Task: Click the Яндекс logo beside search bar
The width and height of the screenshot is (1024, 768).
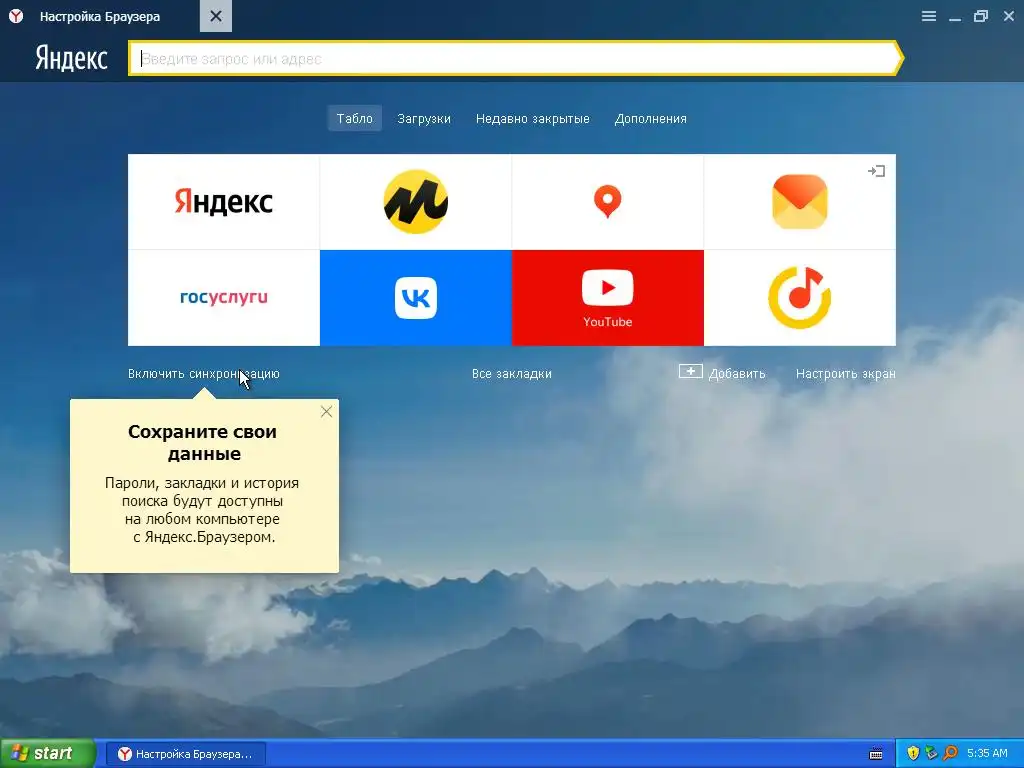Action: 71,58
